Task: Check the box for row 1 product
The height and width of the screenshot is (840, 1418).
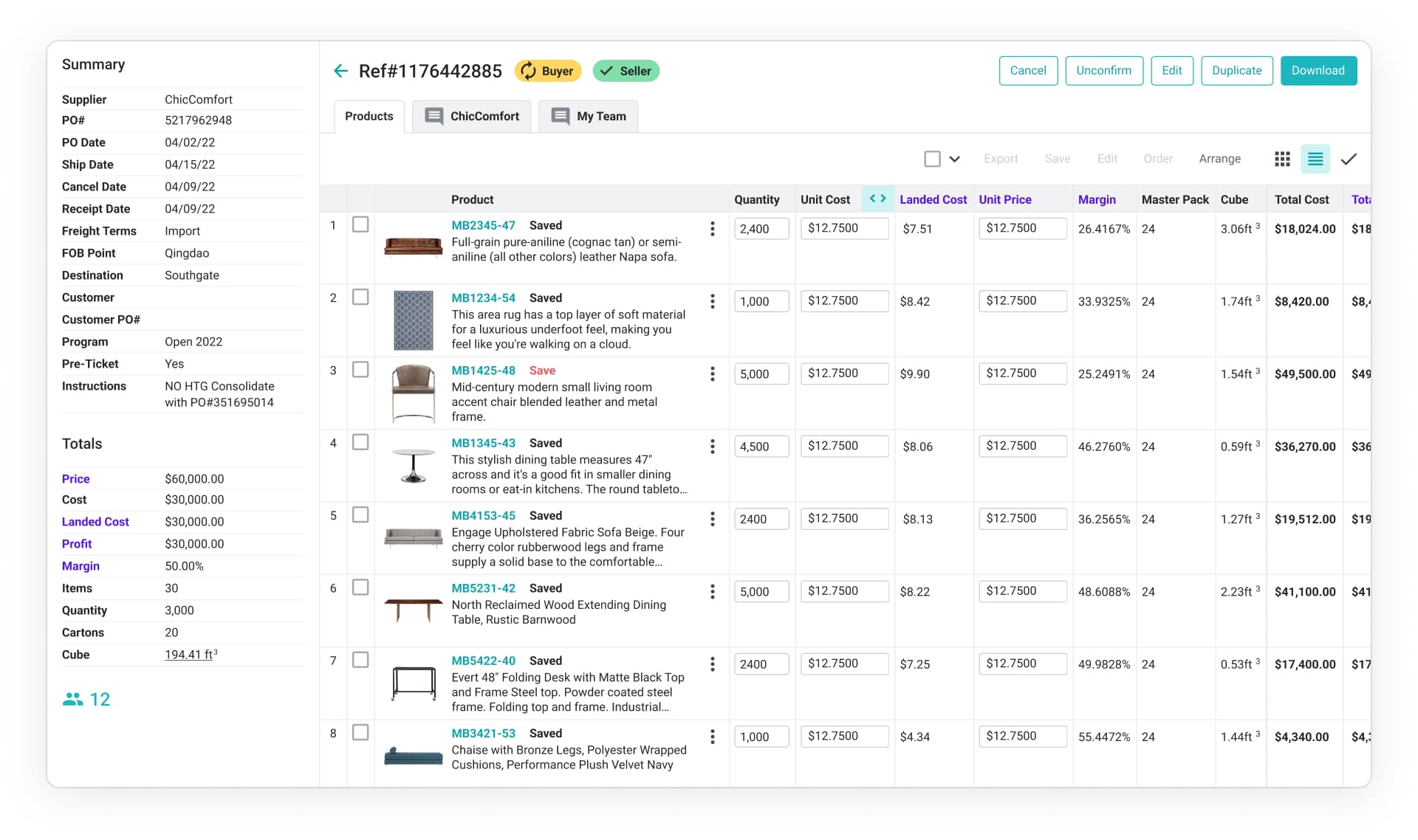Action: click(x=360, y=224)
